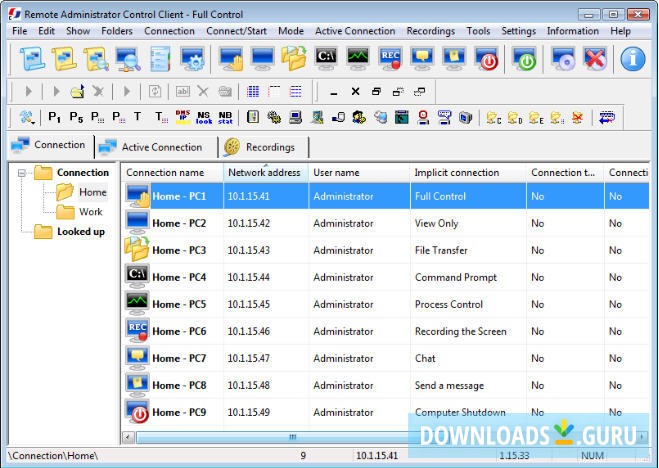Switch to the Recordings tab

pyautogui.click(x=264, y=147)
